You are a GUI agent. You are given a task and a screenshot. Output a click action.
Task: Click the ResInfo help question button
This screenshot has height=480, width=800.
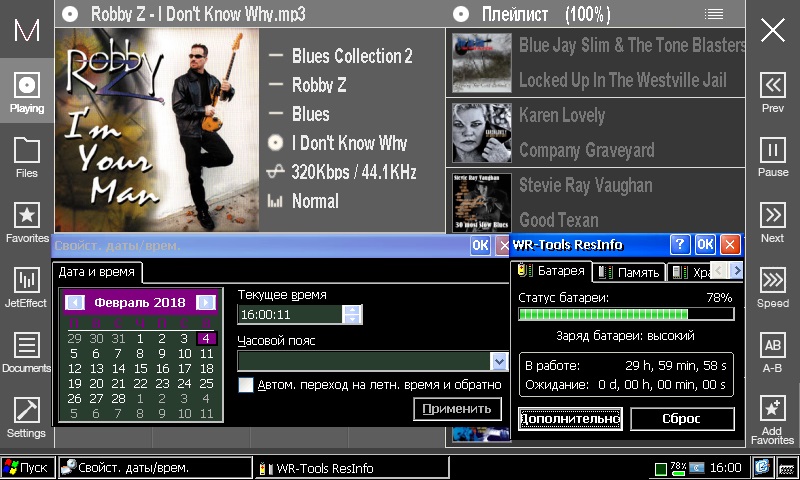[680, 245]
